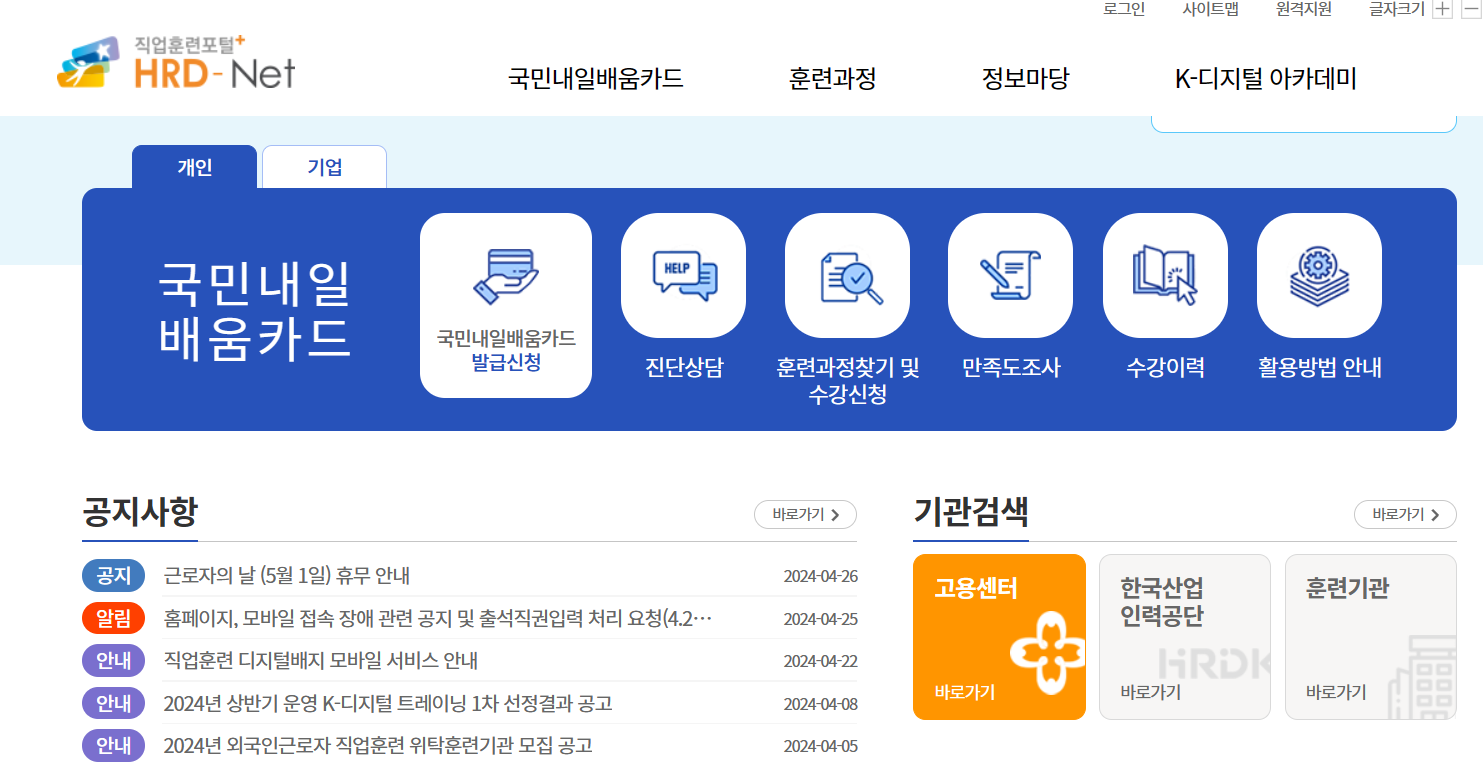The height and width of the screenshot is (767, 1483).
Task: Open the 진단상담 HELP chat icon
Action: [x=684, y=276]
